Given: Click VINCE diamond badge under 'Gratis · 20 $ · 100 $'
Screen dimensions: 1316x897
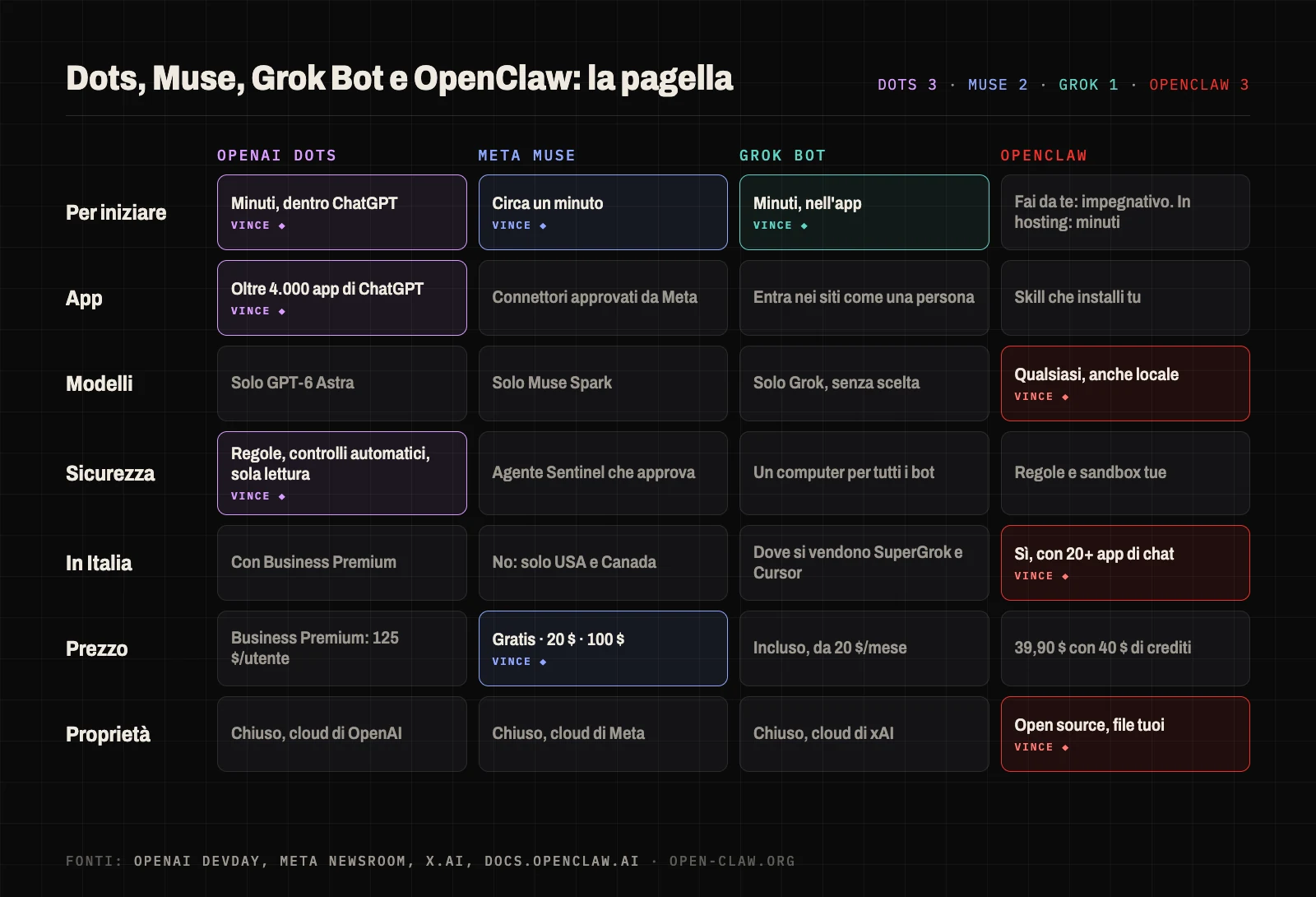Looking at the screenshot, I should (519, 662).
